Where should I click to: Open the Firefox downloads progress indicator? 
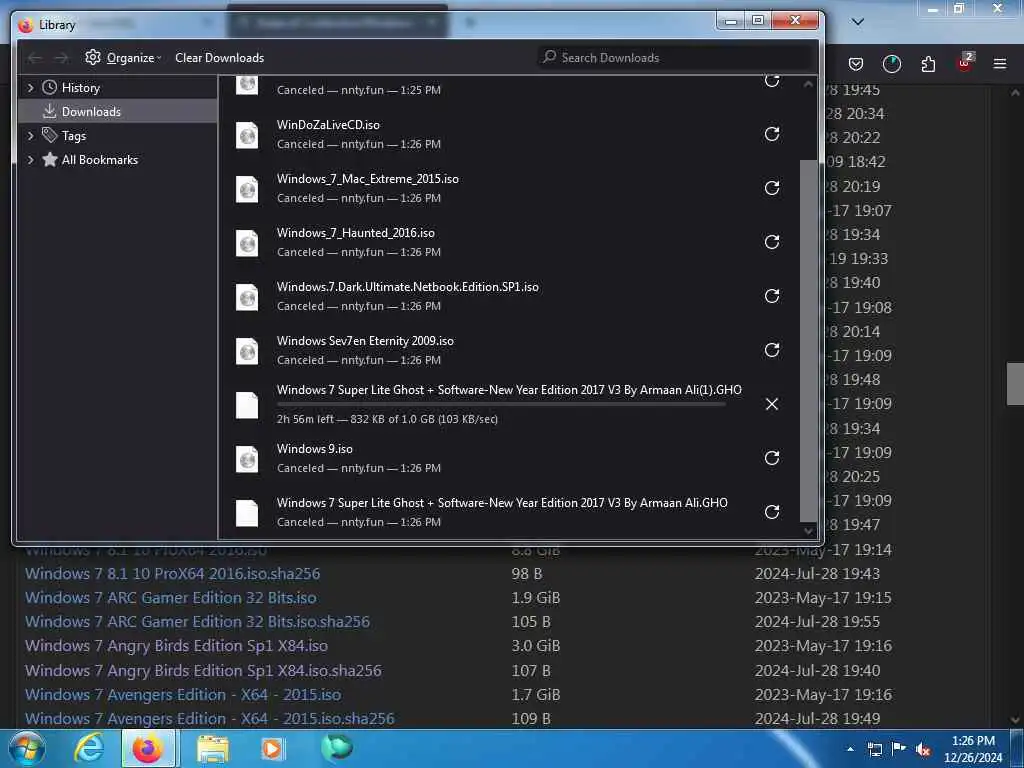(x=891, y=64)
